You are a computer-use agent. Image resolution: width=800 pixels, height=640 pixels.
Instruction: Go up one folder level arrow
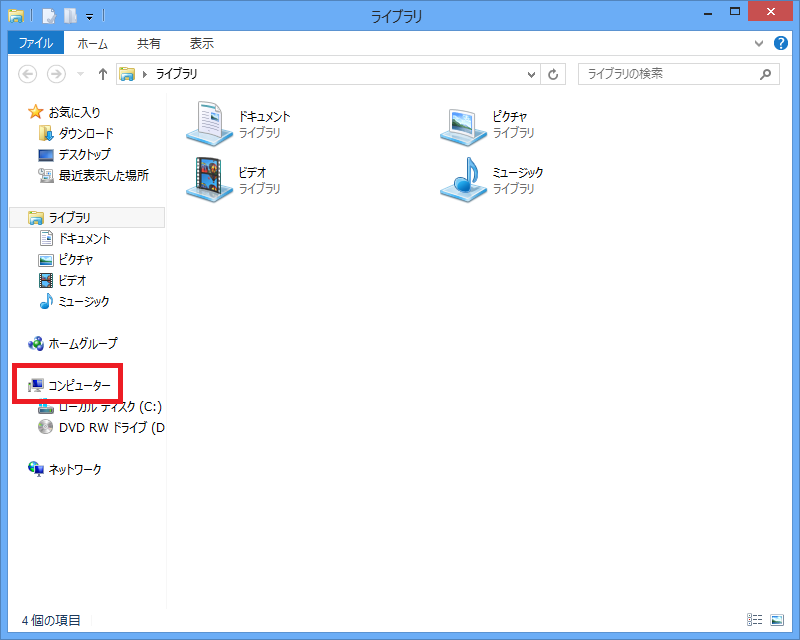[x=102, y=74]
